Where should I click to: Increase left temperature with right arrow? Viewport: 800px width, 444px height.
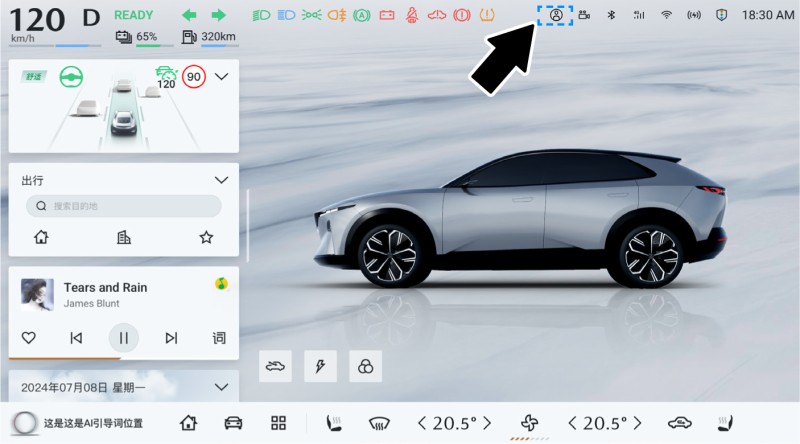tap(487, 423)
